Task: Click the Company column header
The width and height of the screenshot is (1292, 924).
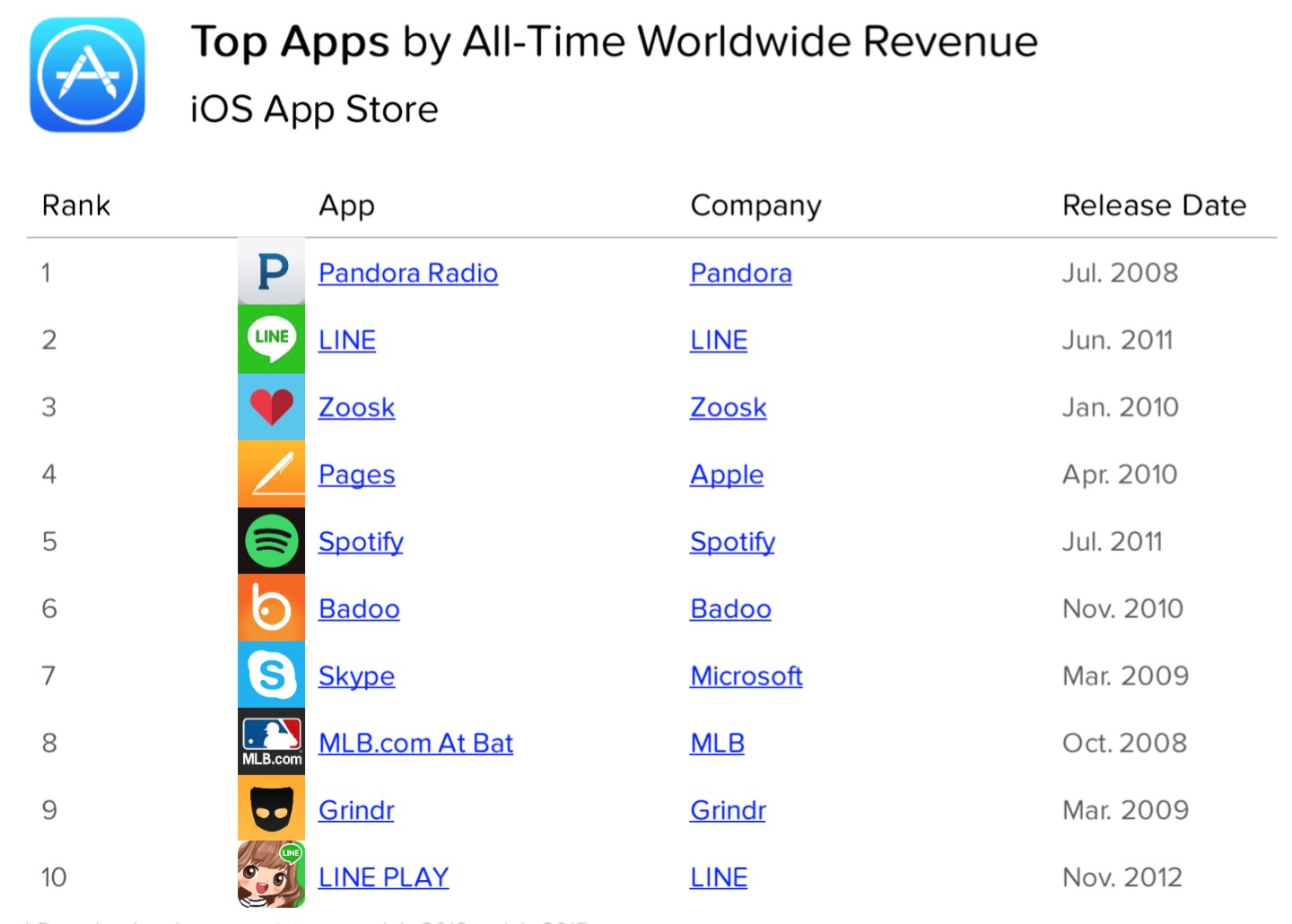Action: 755,206
